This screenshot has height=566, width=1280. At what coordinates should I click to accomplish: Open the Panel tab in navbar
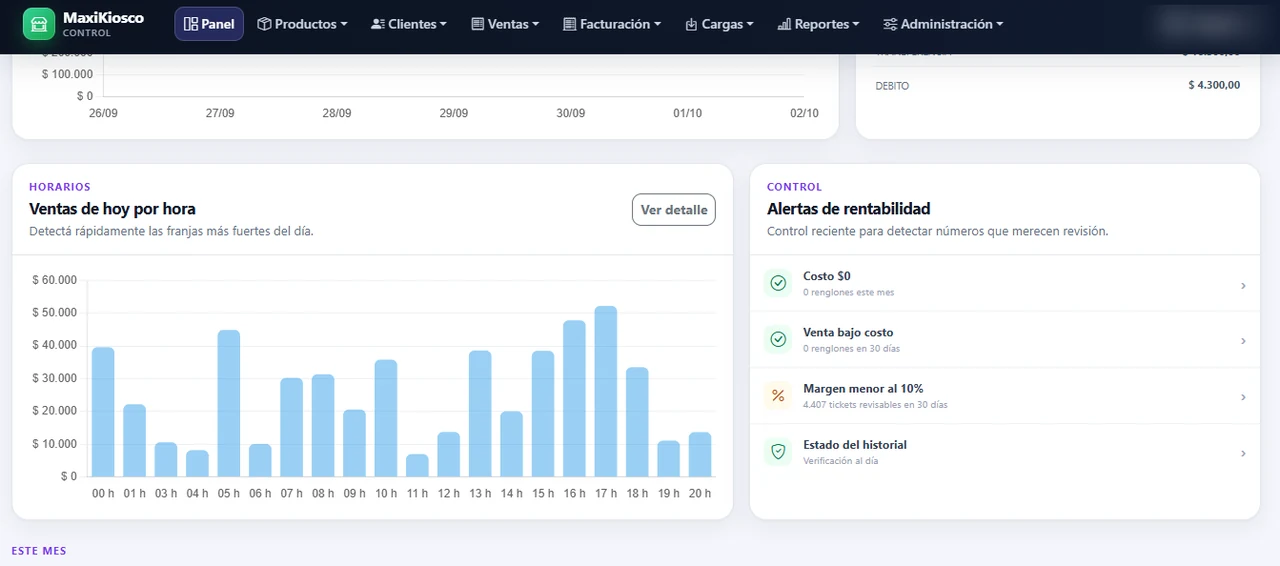[209, 24]
